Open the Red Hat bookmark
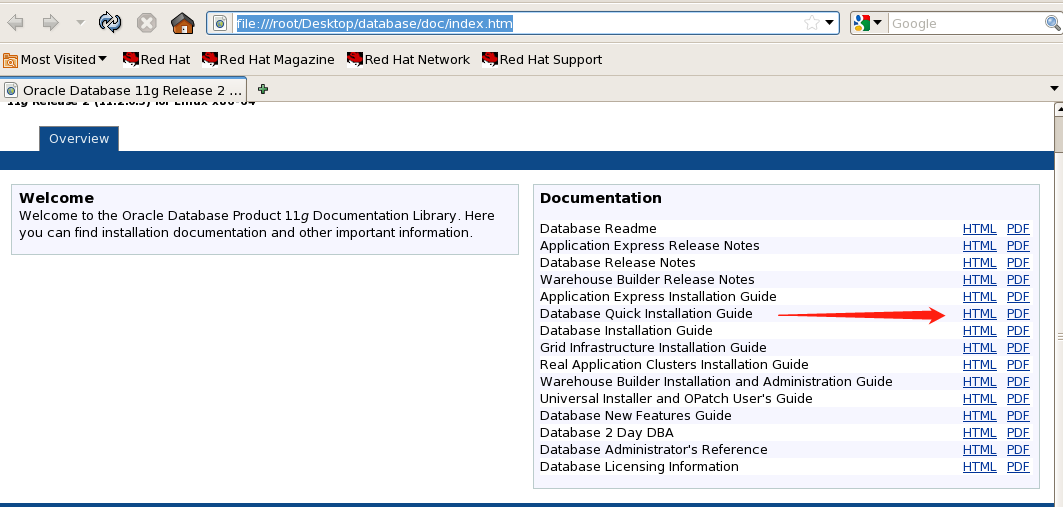This screenshot has width=1063, height=507. click(157, 60)
